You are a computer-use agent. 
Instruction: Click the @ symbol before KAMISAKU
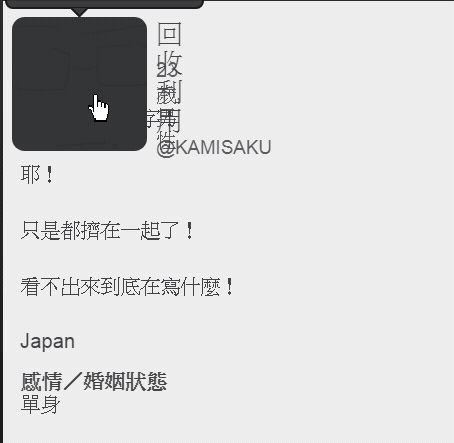click(x=165, y=149)
